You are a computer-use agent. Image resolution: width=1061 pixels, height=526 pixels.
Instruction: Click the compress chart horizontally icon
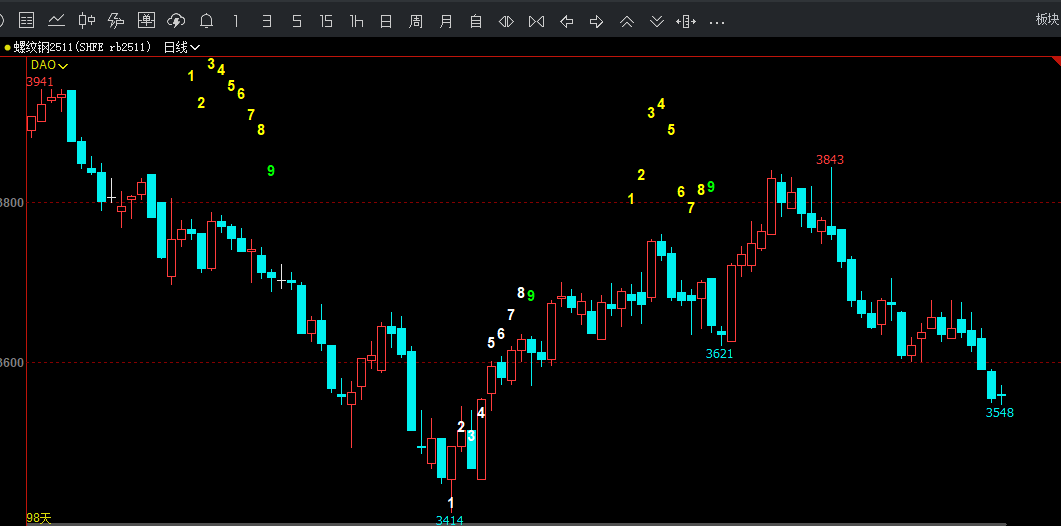[537, 22]
